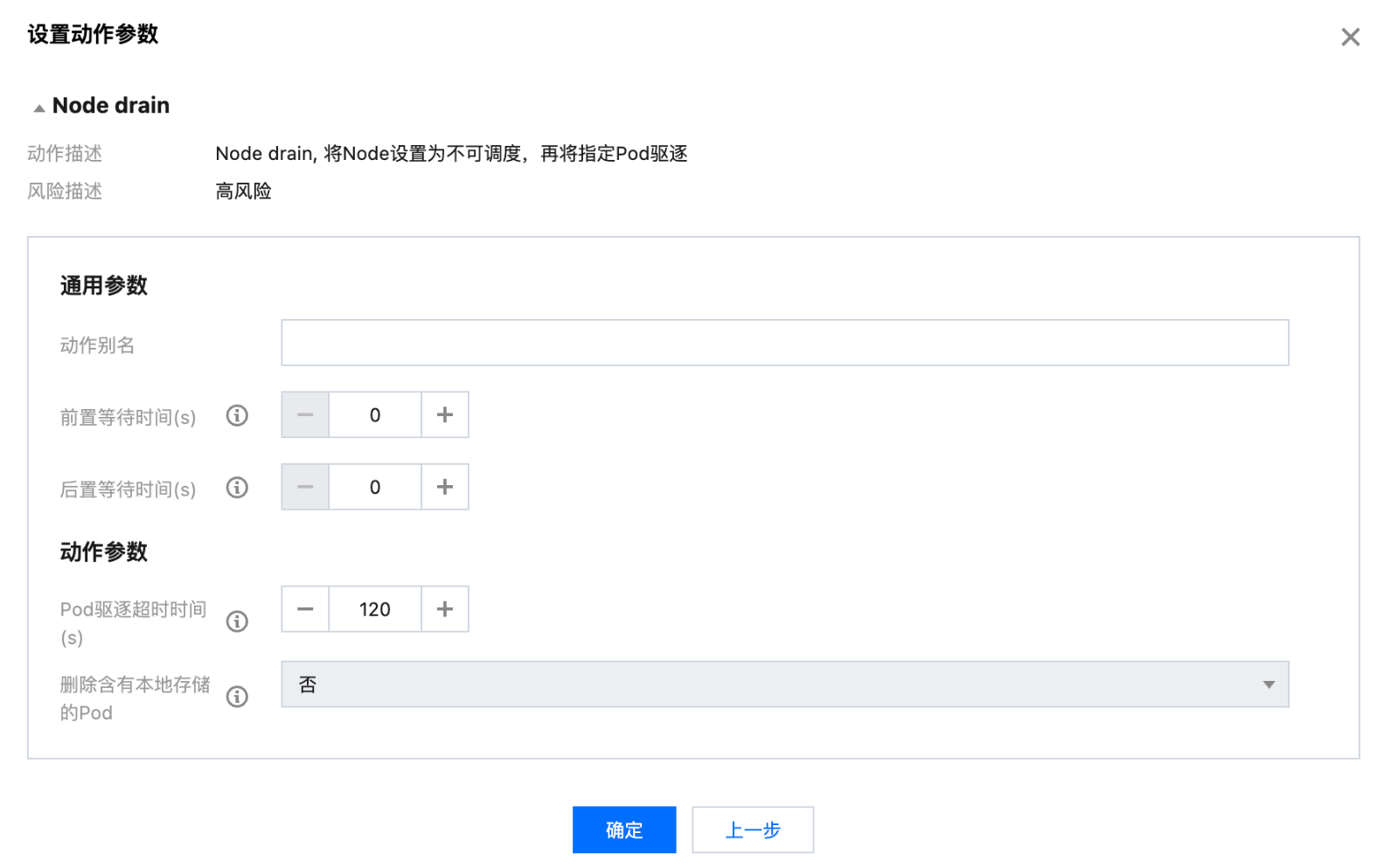Decrease 前置等待时间 with minus button
Viewport: 1377px width, 868px height.
point(305,415)
